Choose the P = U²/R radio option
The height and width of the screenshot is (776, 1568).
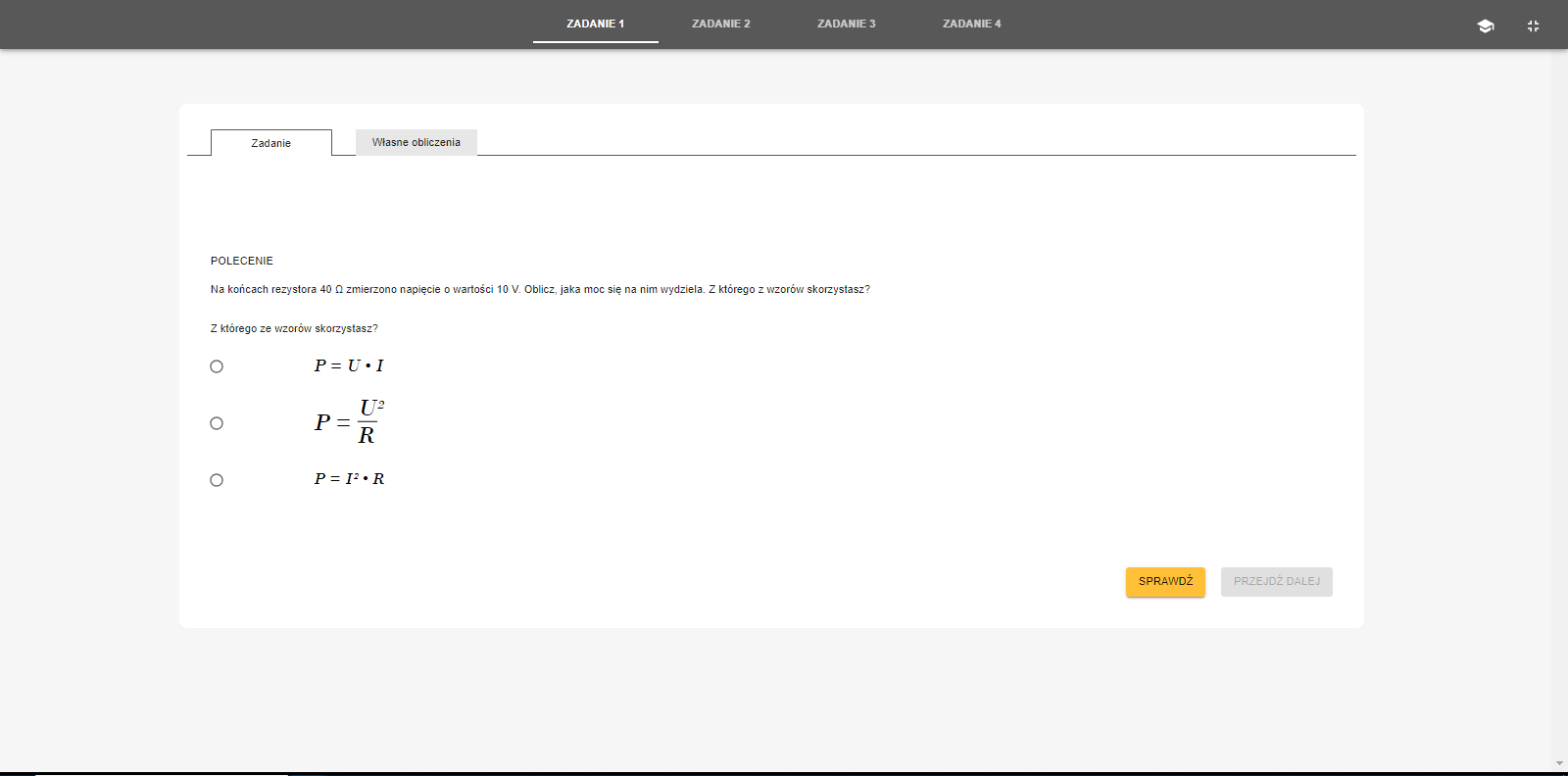coord(217,423)
